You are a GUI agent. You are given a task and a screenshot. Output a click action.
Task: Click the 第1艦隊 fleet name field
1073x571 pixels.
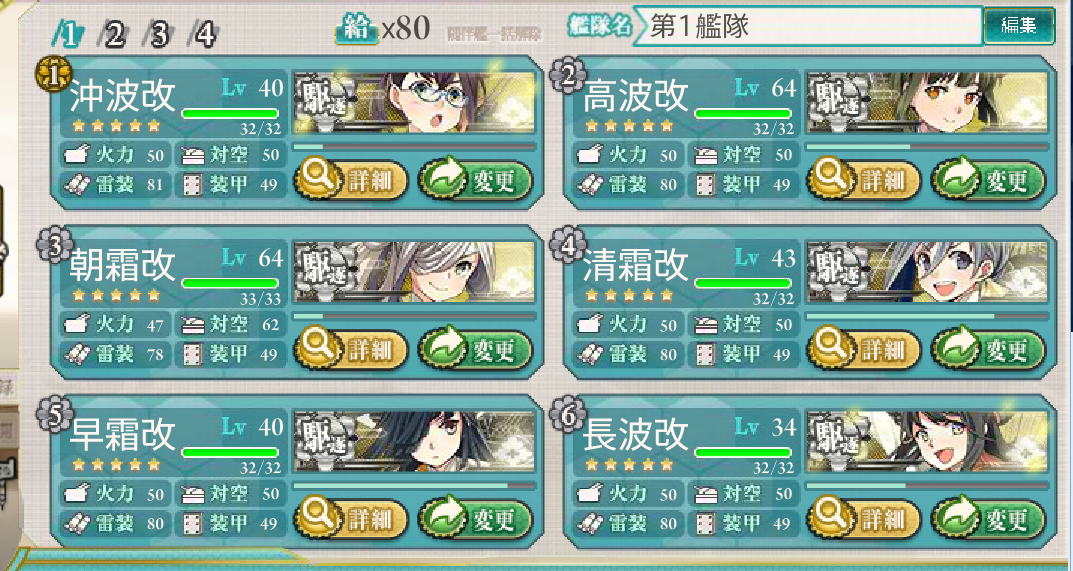808,26
